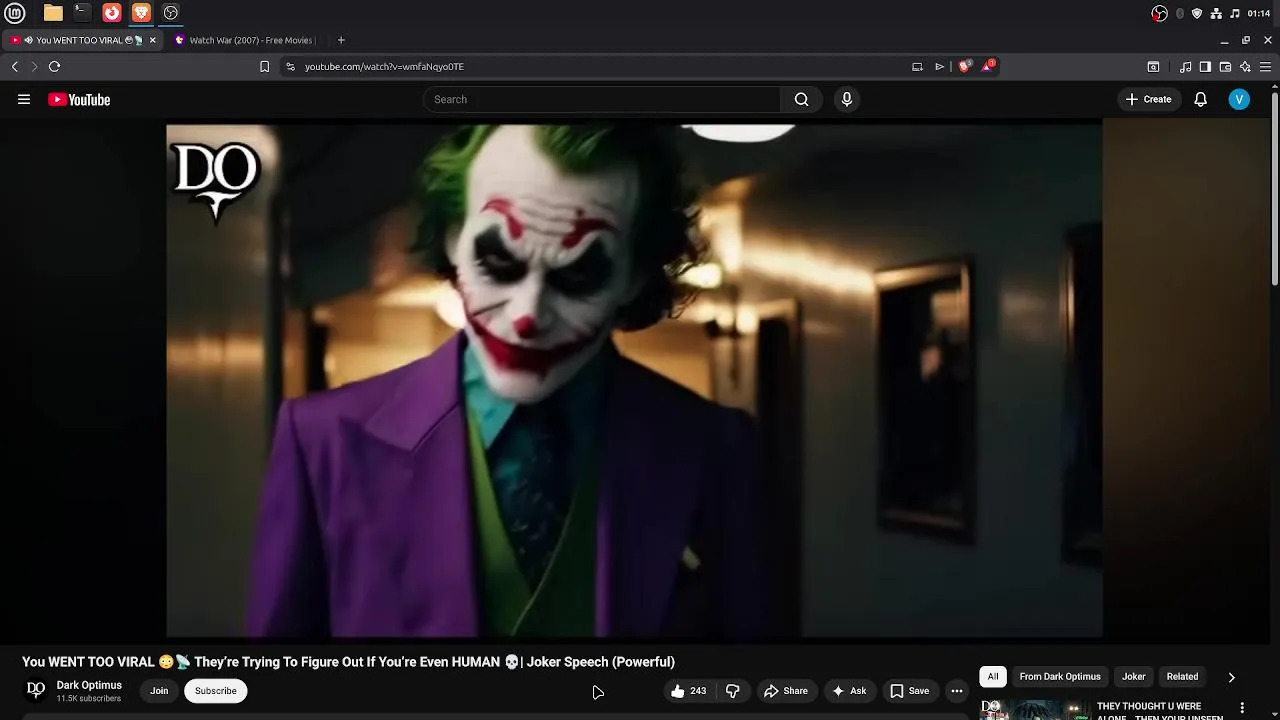Open the 01:14 clock calendar
Image resolution: width=1280 pixels, height=720 pixels.
[1259, 13]
